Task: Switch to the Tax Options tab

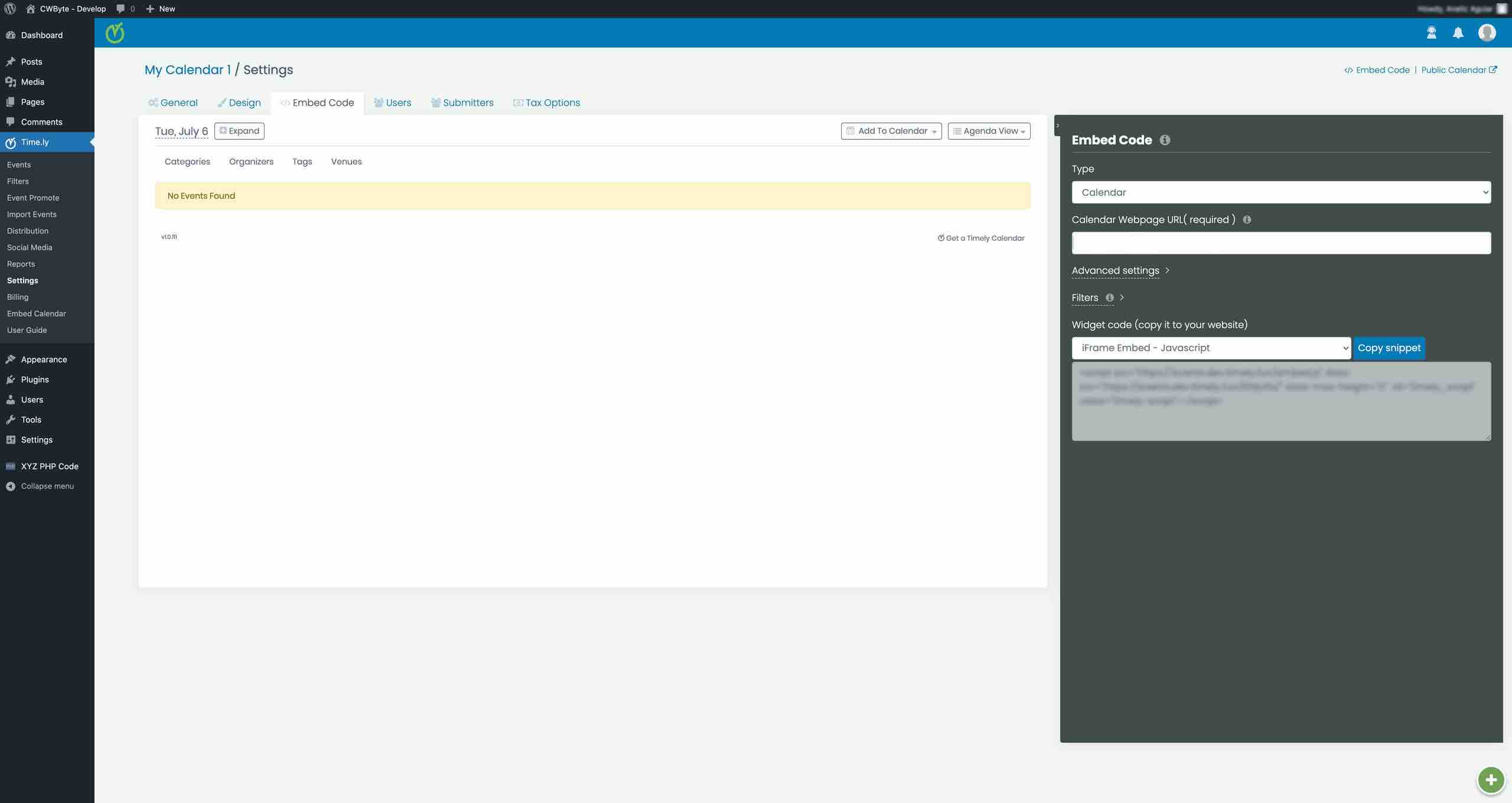Action: coord(547,103)
